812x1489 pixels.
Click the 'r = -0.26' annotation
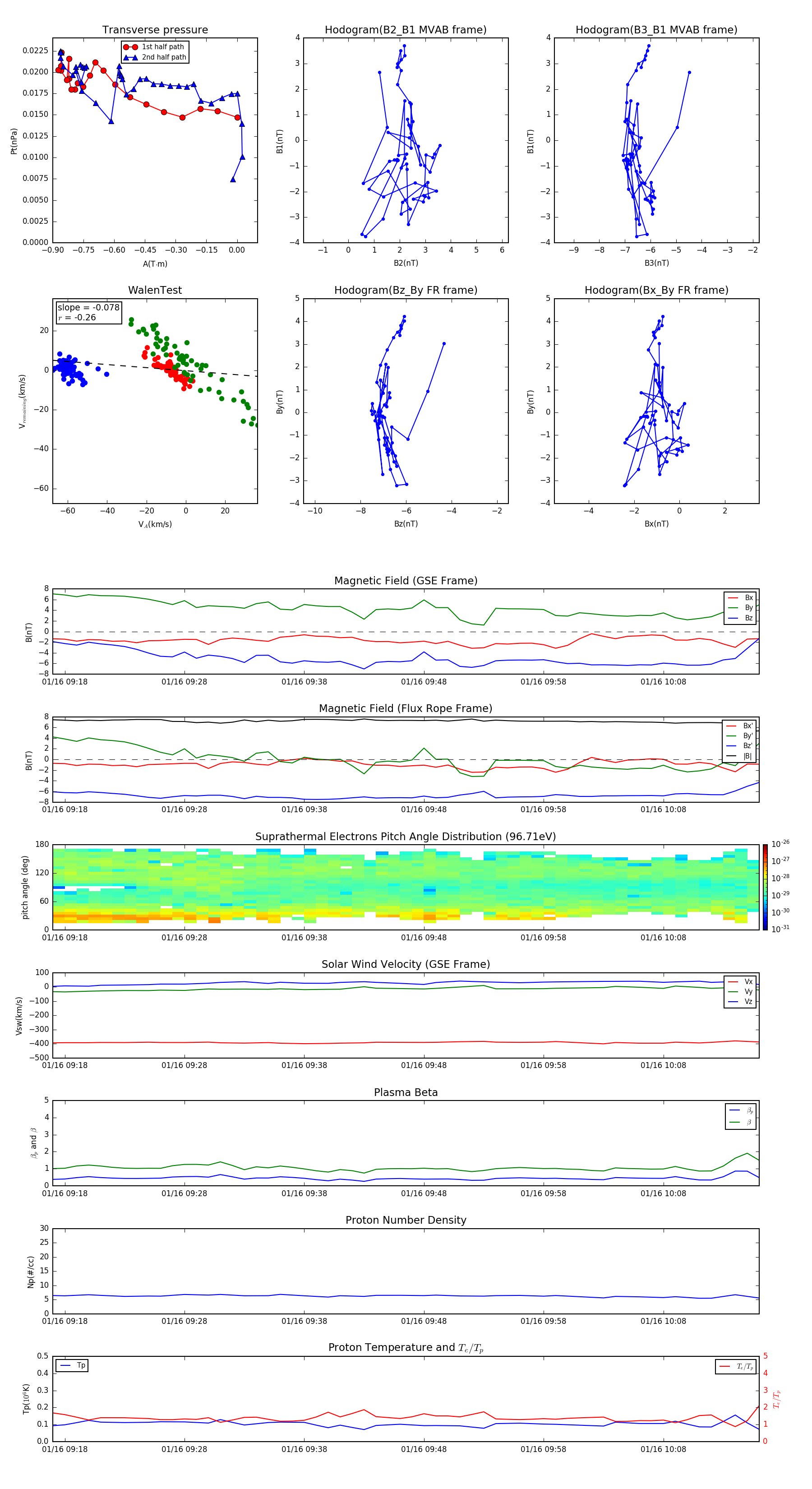pos(77,318)
